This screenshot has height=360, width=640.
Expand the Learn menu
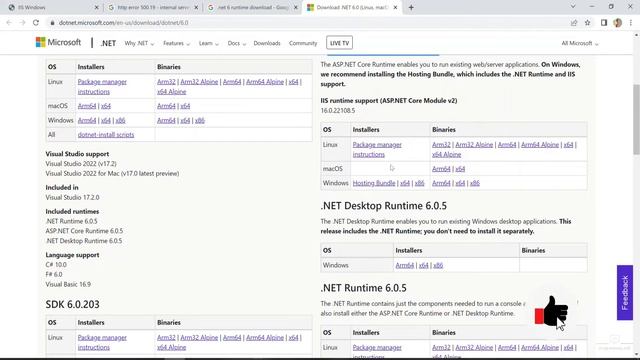point(209,43)
